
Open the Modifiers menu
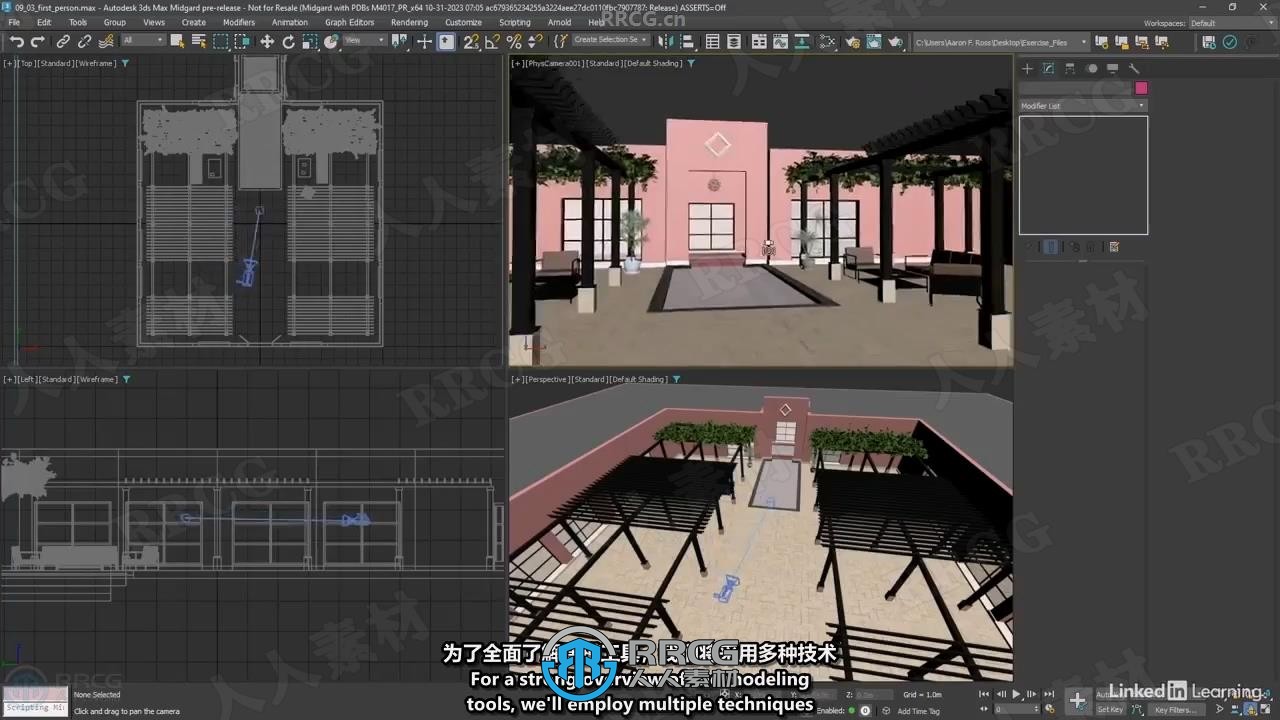click(239, 22)
